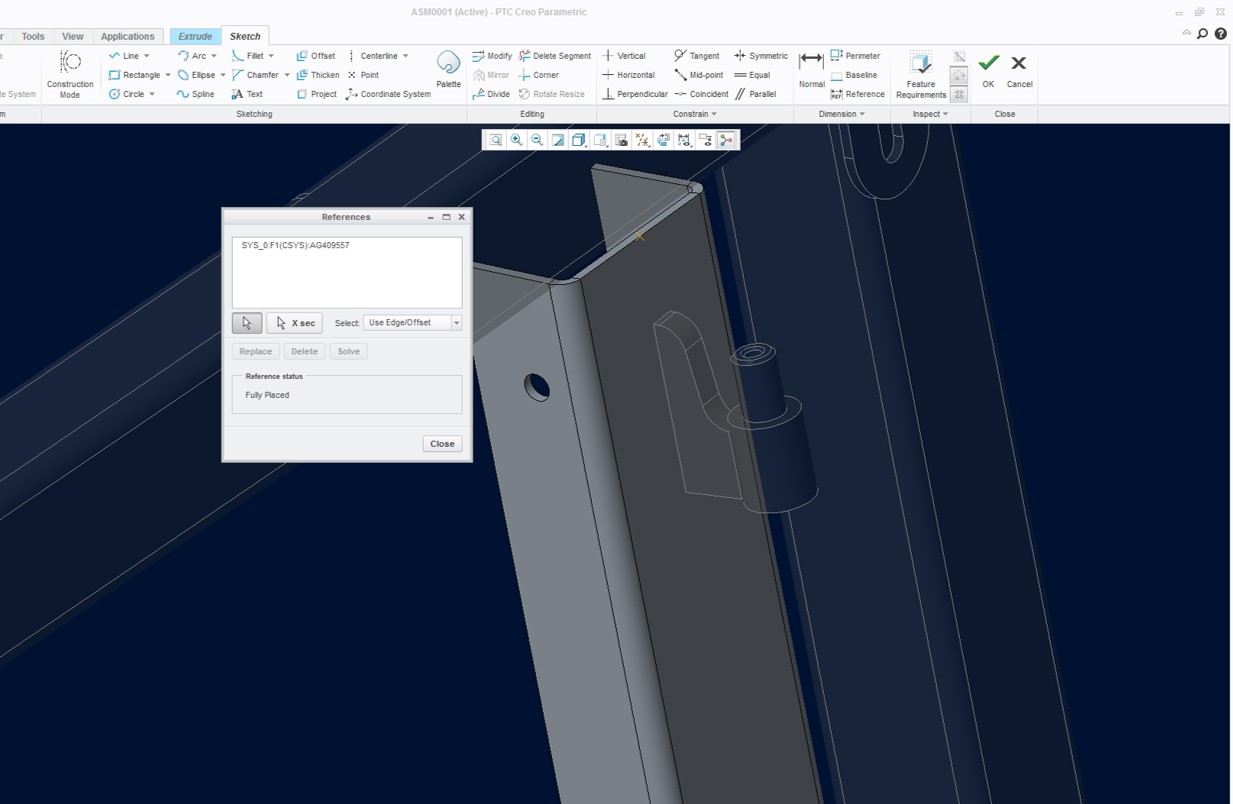Click Zoom In in the graphics toolbar
Viewport: 1233px width, 804px height.
pos(517,140)
